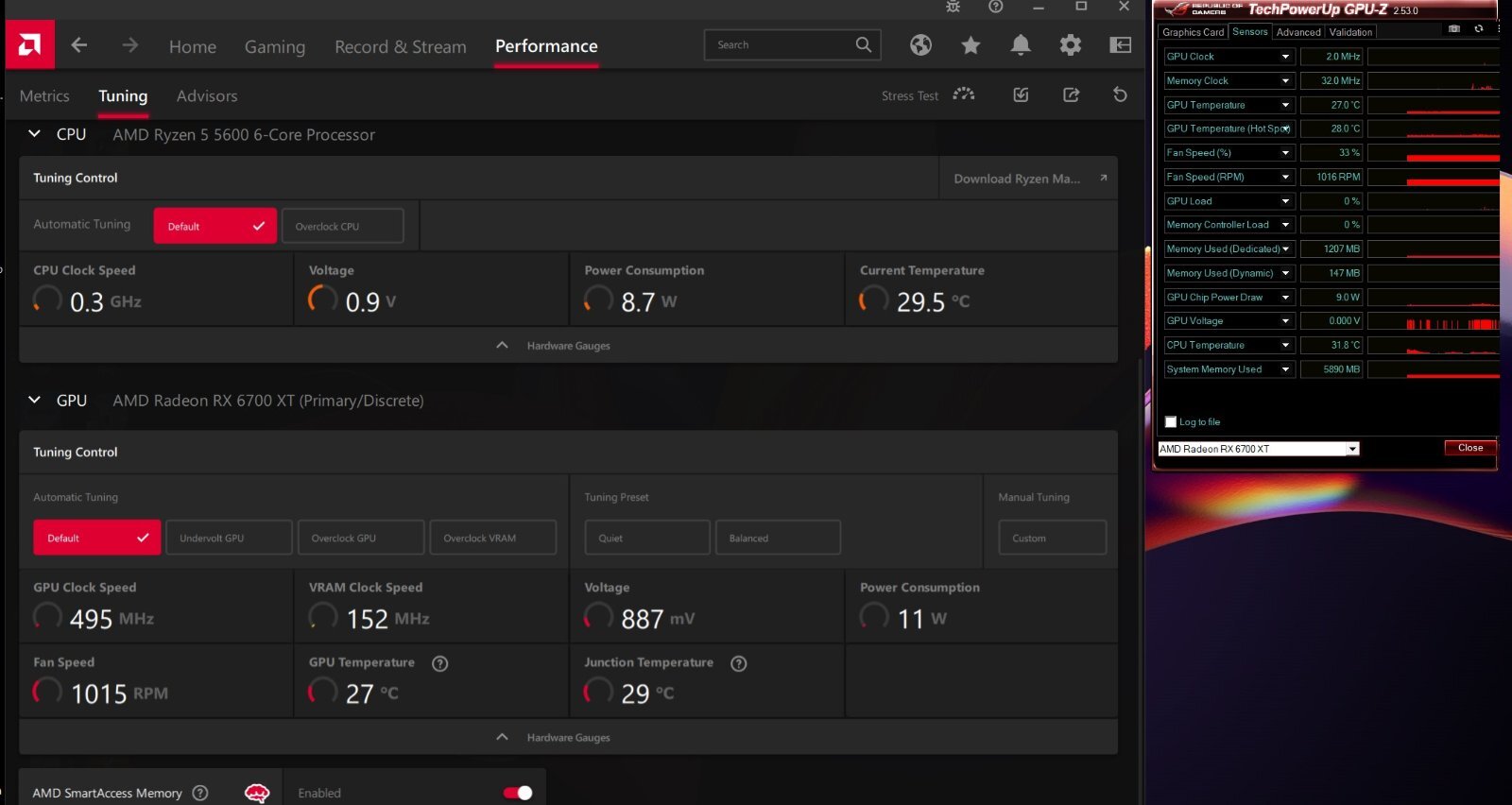The height and width of the screenshot is (805, 1512).
Task: Reset tuning with the undo arrow icon
Action: [x=1120, y=94]
